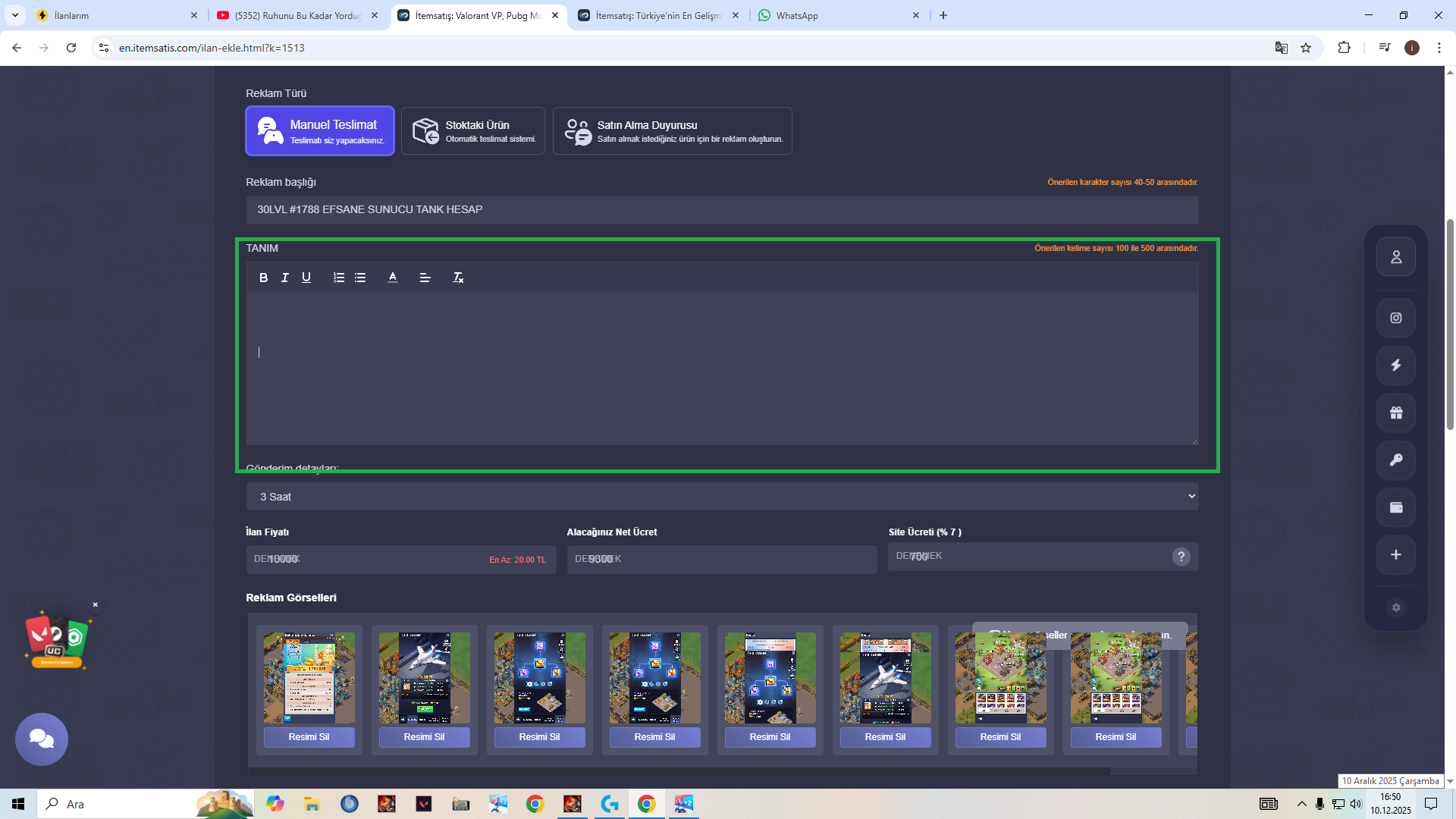Open the Google Translate page icon

pos(1282,48)
